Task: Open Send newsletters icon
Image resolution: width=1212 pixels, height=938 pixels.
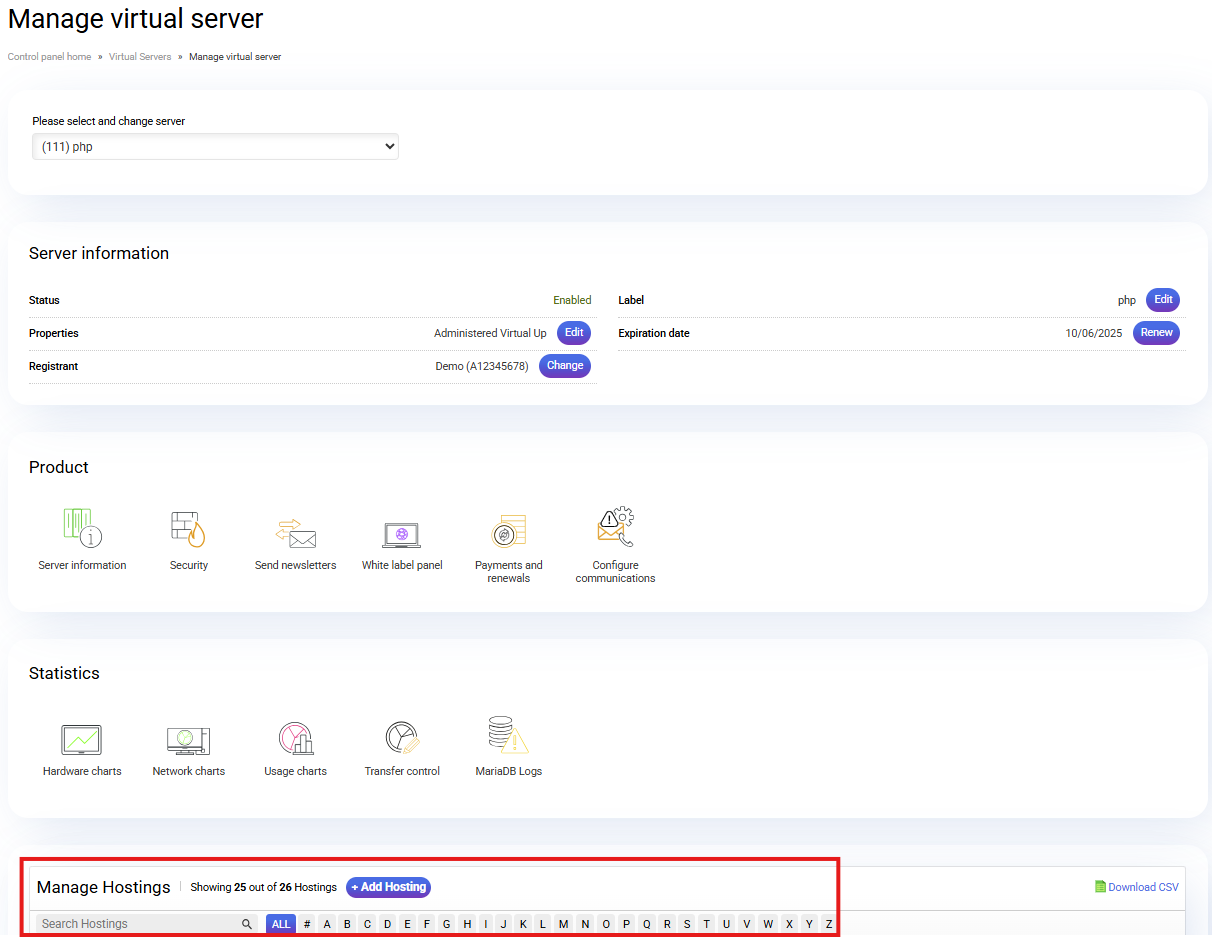Action: [x=295, y=531]
